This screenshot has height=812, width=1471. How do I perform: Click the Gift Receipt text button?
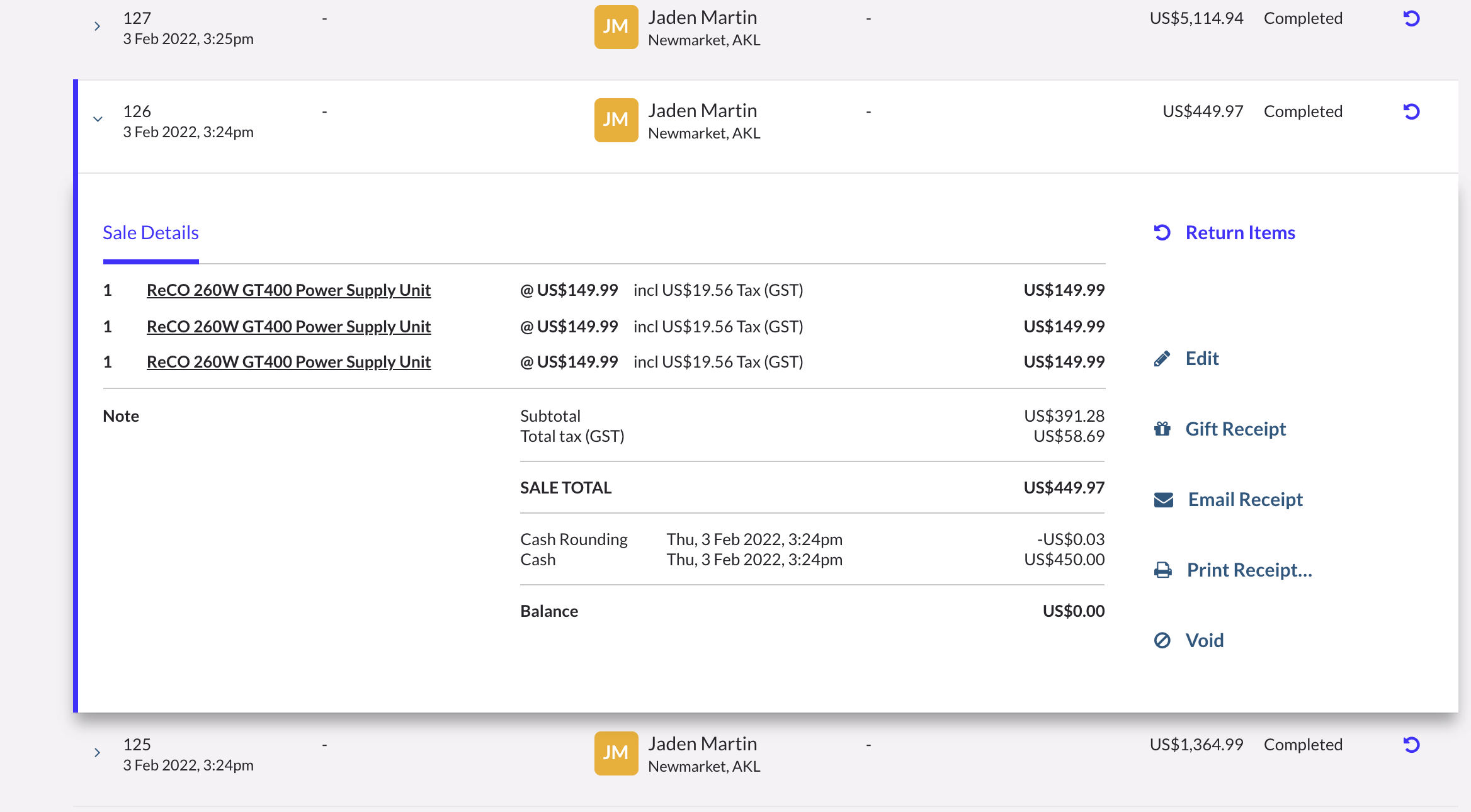[1235, 429]
